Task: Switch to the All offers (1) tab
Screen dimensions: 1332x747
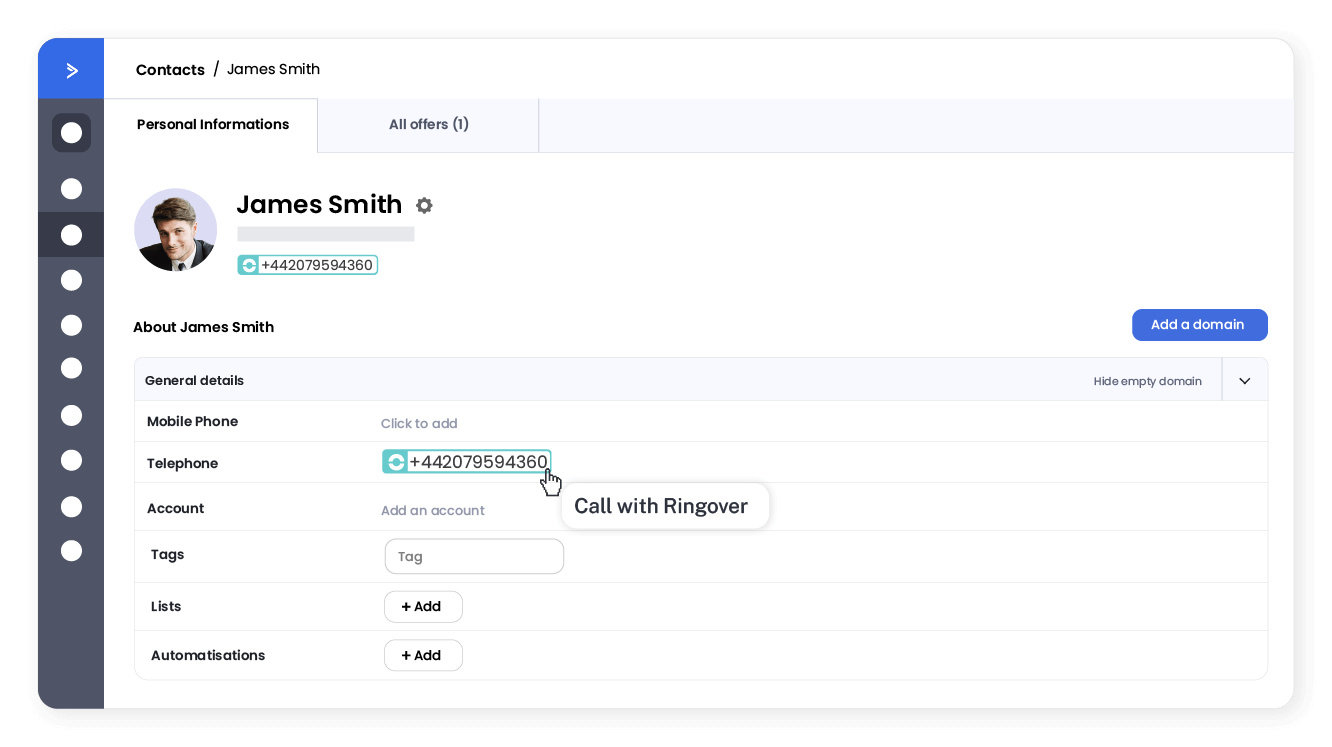Action: tap(428, 125)
